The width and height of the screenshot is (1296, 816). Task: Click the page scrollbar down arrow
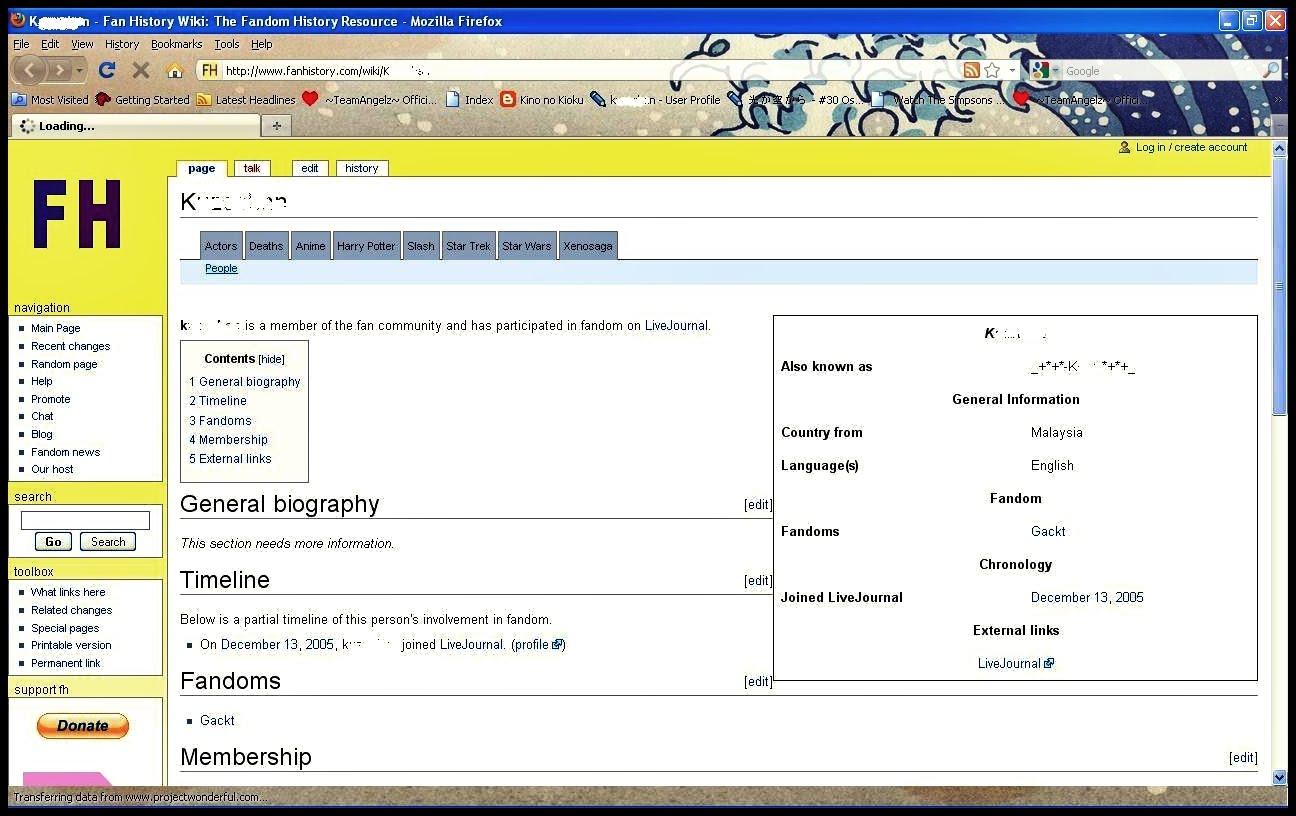(1279, 777)
